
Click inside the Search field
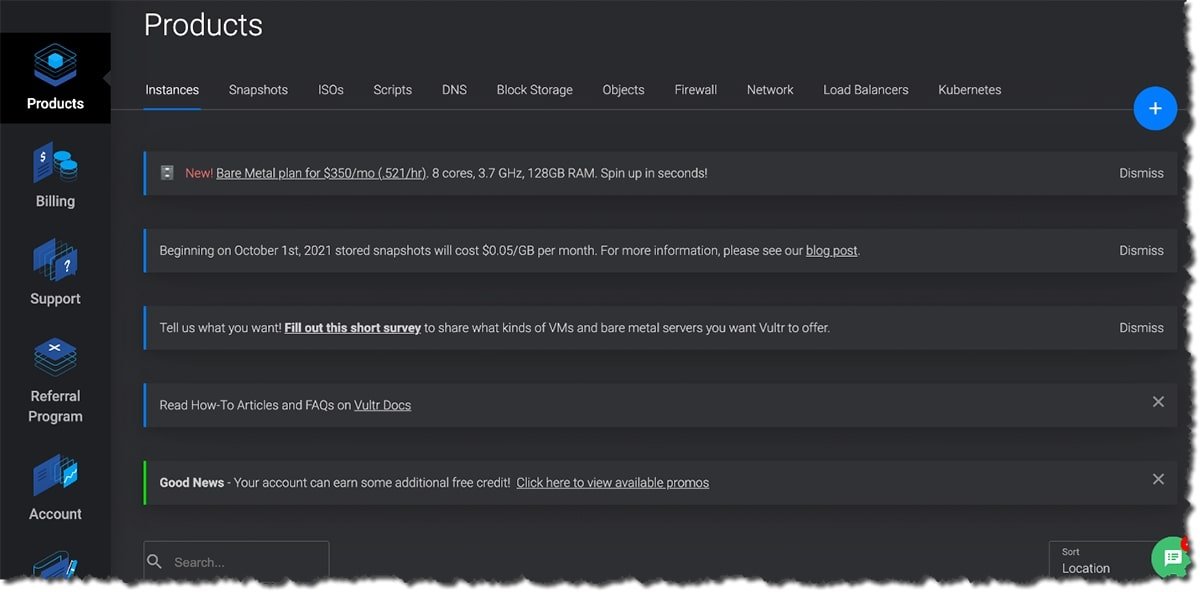click(240, 562)
